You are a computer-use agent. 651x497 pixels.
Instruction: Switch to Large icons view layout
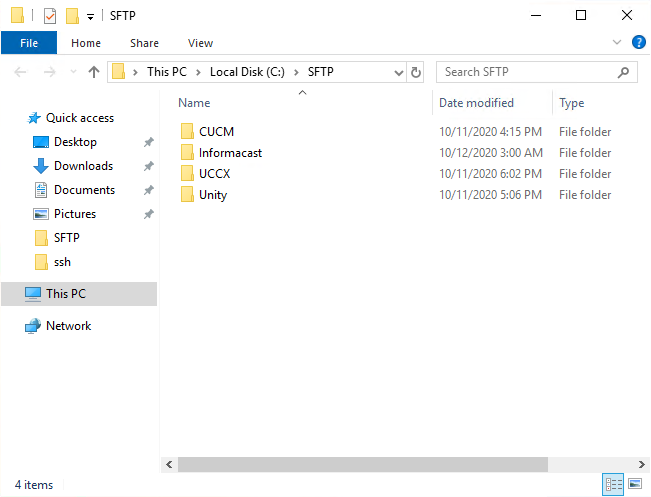[635, 484]
